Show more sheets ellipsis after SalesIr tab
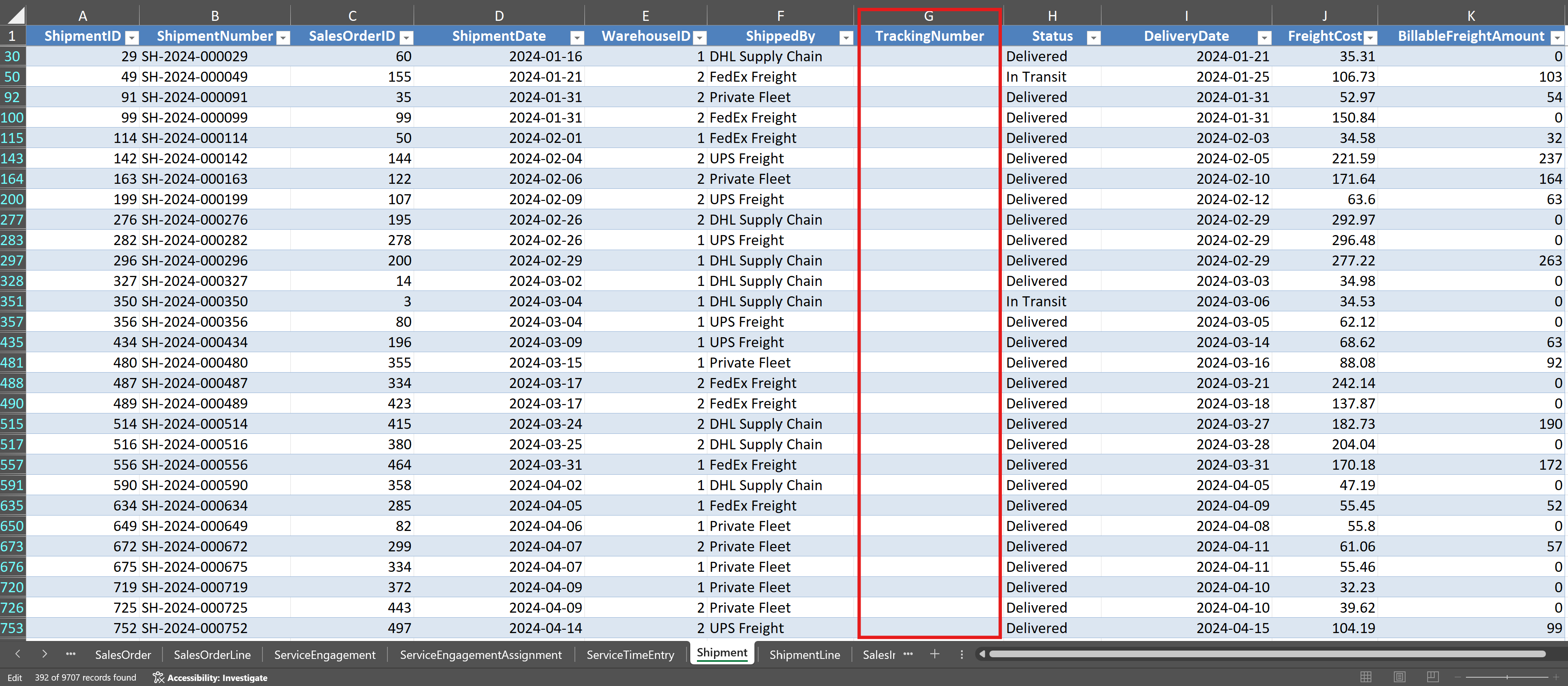 click(908, 654)
